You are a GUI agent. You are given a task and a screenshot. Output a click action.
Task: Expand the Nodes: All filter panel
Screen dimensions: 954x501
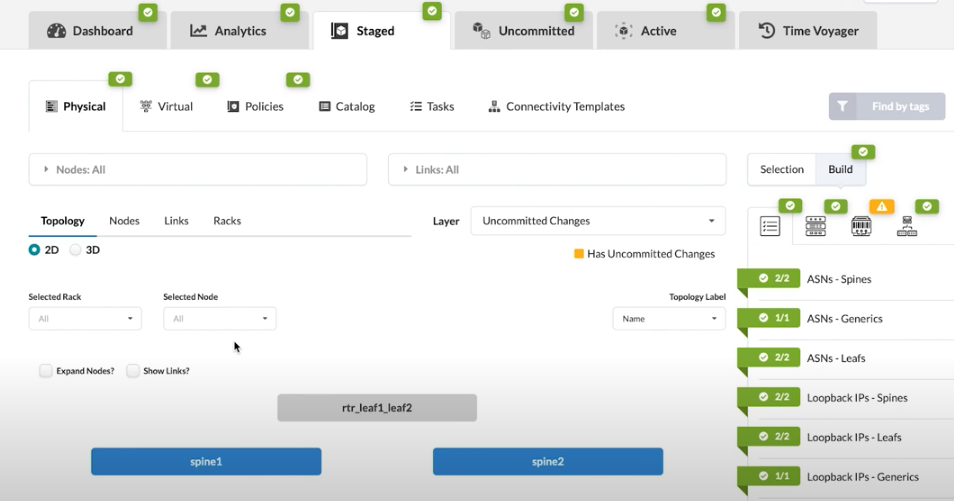click(x=197, y=170)
